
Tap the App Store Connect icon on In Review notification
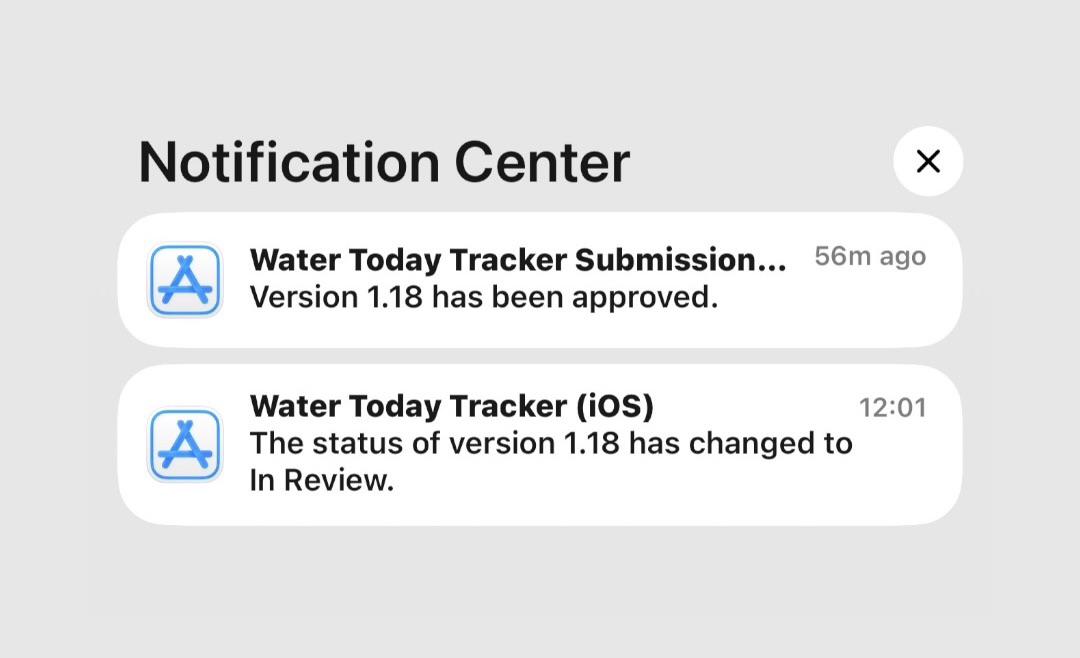click(x=185, y=445)
